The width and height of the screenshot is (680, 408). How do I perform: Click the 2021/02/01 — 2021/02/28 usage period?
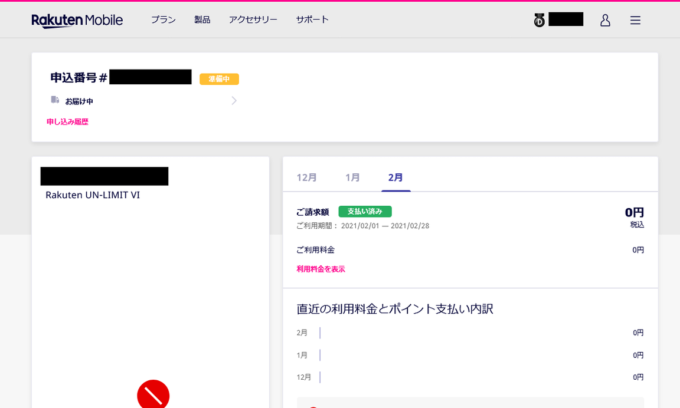pos(385,226)
